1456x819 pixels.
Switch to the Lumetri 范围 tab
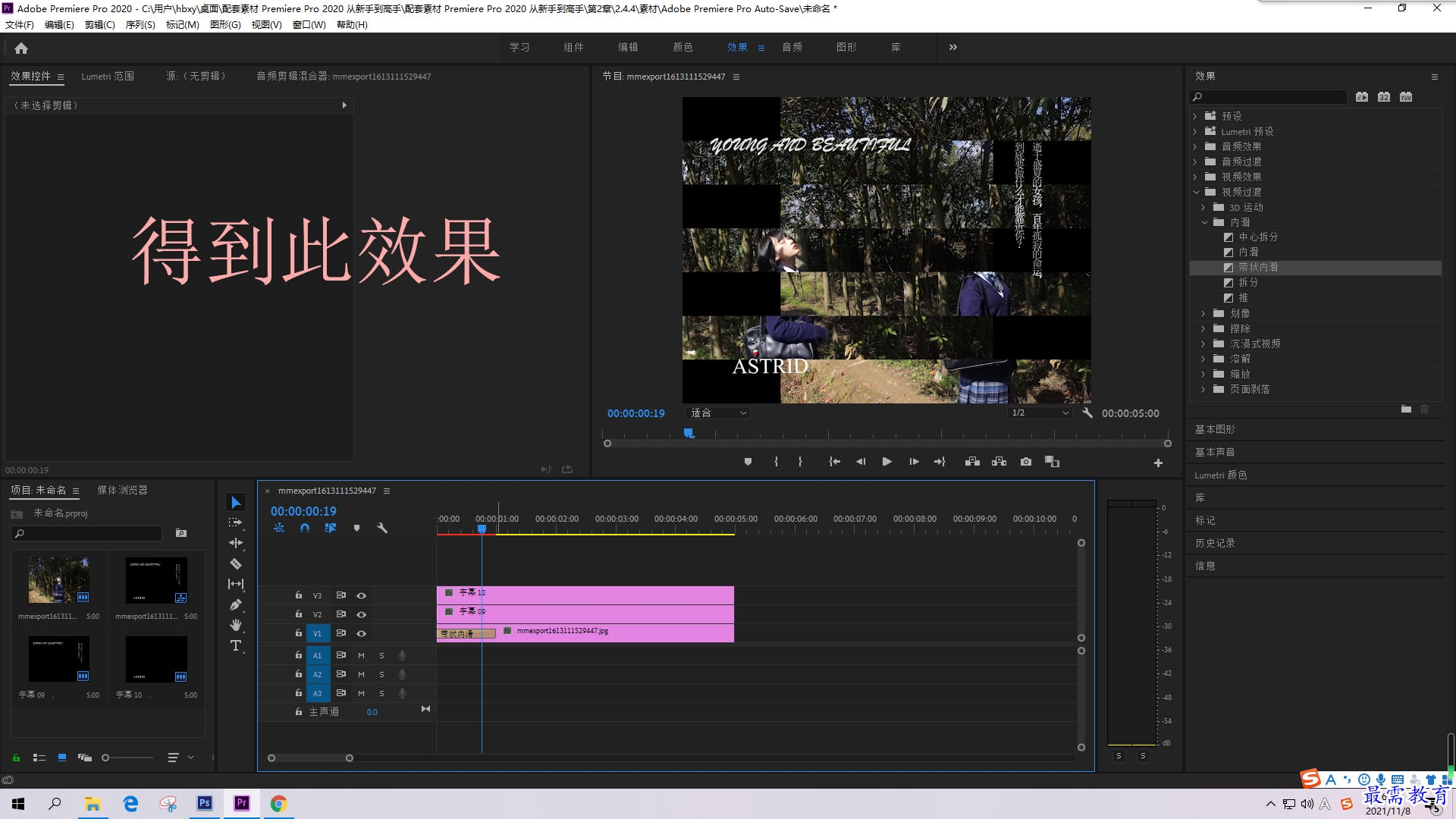[108, 76]
